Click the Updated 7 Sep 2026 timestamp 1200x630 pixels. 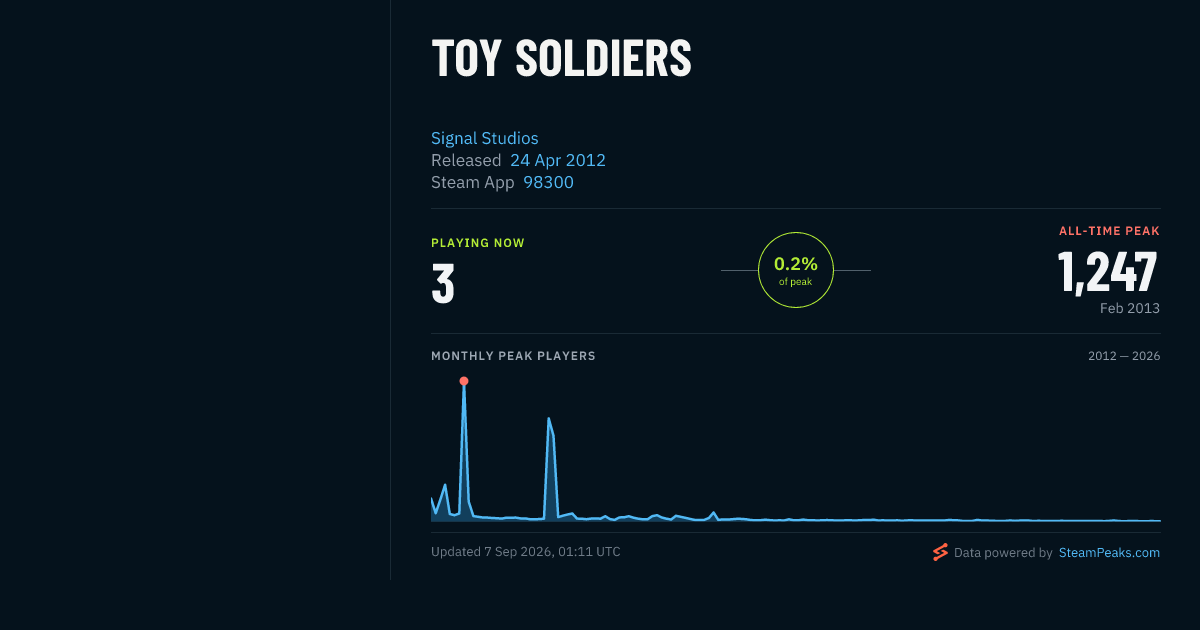[526, 552]
